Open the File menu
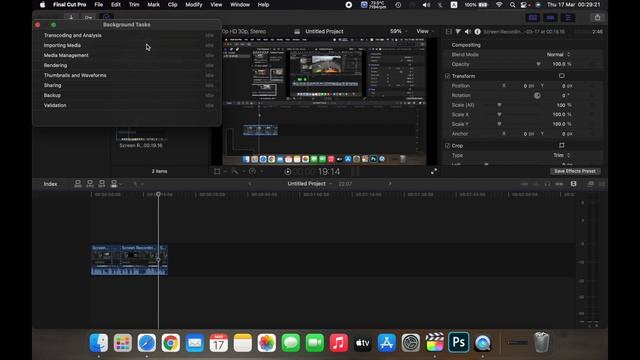 pos(99,5)
